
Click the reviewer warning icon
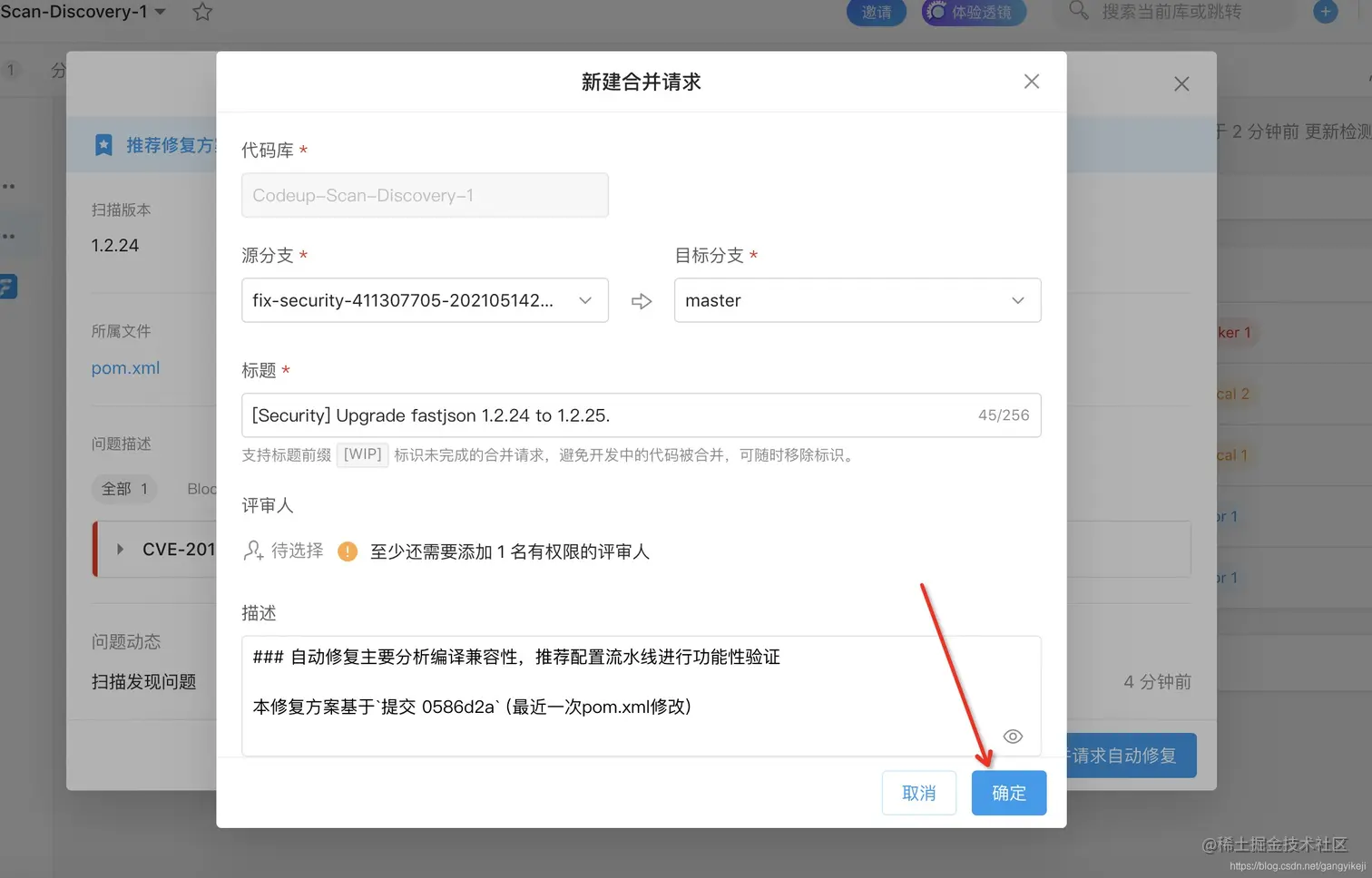pos(348,551)
